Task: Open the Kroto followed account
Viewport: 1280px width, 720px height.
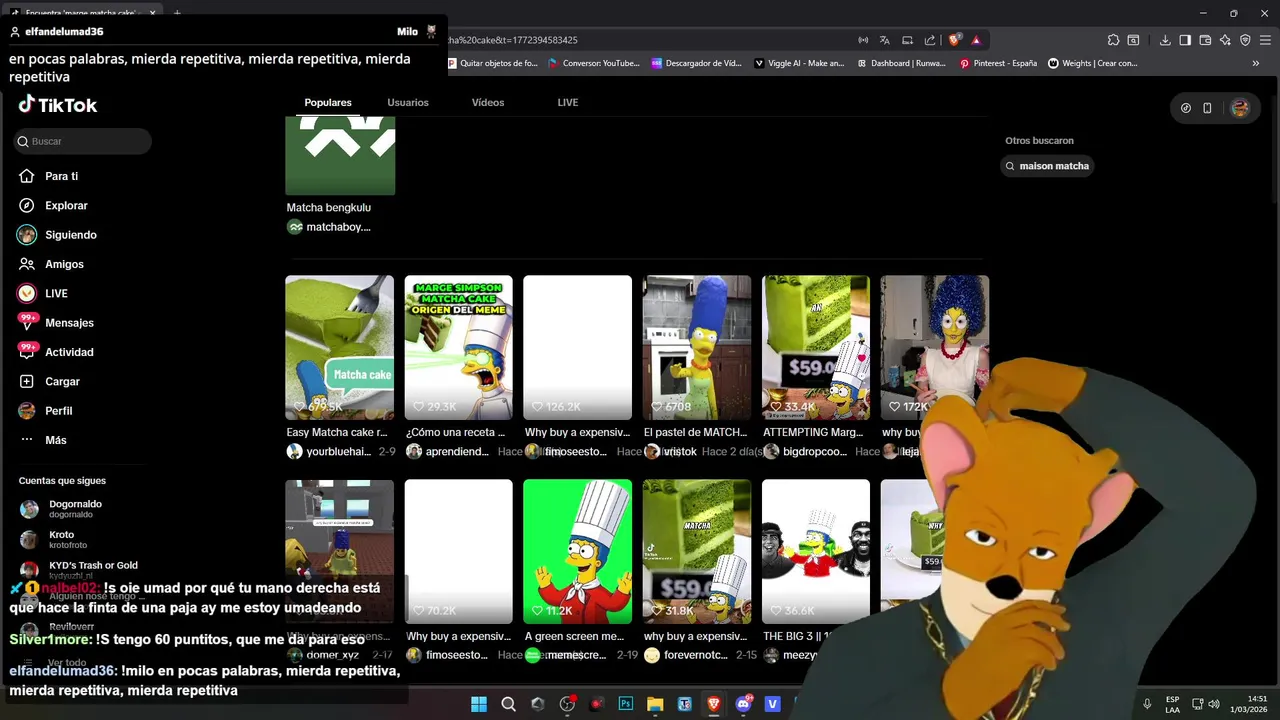Action: click(x=54, y=540)
